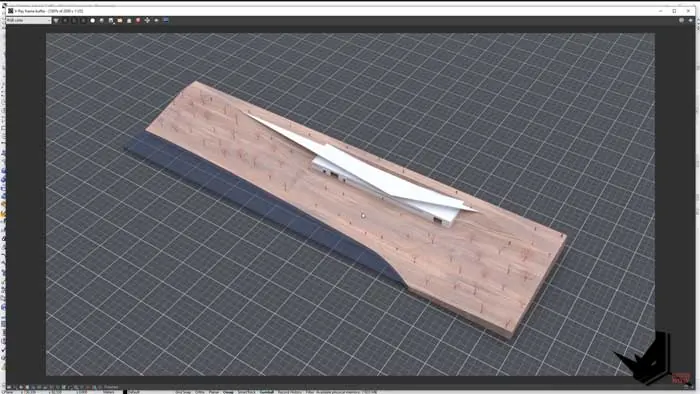Image resolution: width=700 pixels, height=394 pixels.
Task: Toggle Gumball in the status bar
Action: coord(267,392)
